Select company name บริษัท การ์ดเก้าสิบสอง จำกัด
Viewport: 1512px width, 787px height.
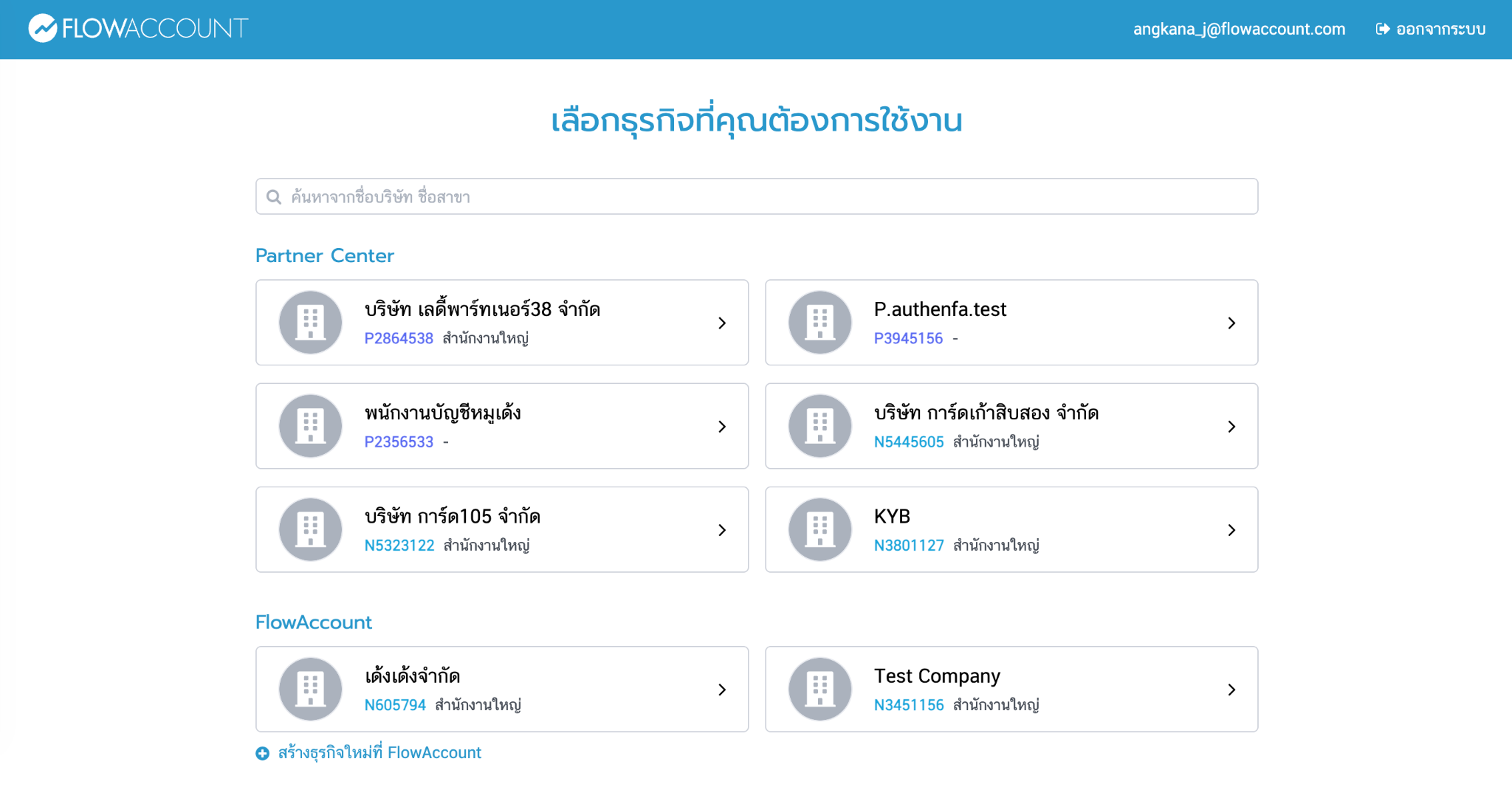click(986, 413)
